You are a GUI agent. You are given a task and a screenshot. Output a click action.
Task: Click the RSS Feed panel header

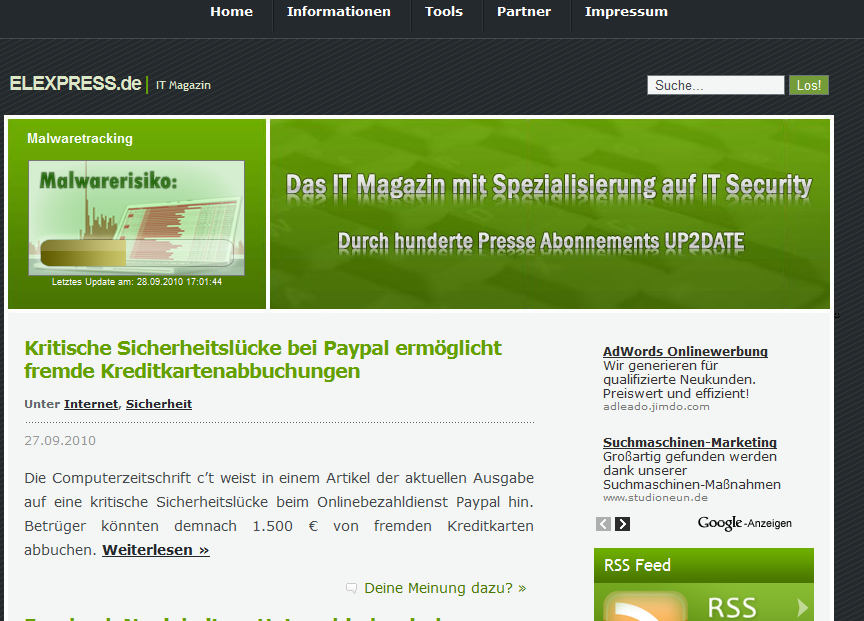pyautogui.click(x=704, y=565)
